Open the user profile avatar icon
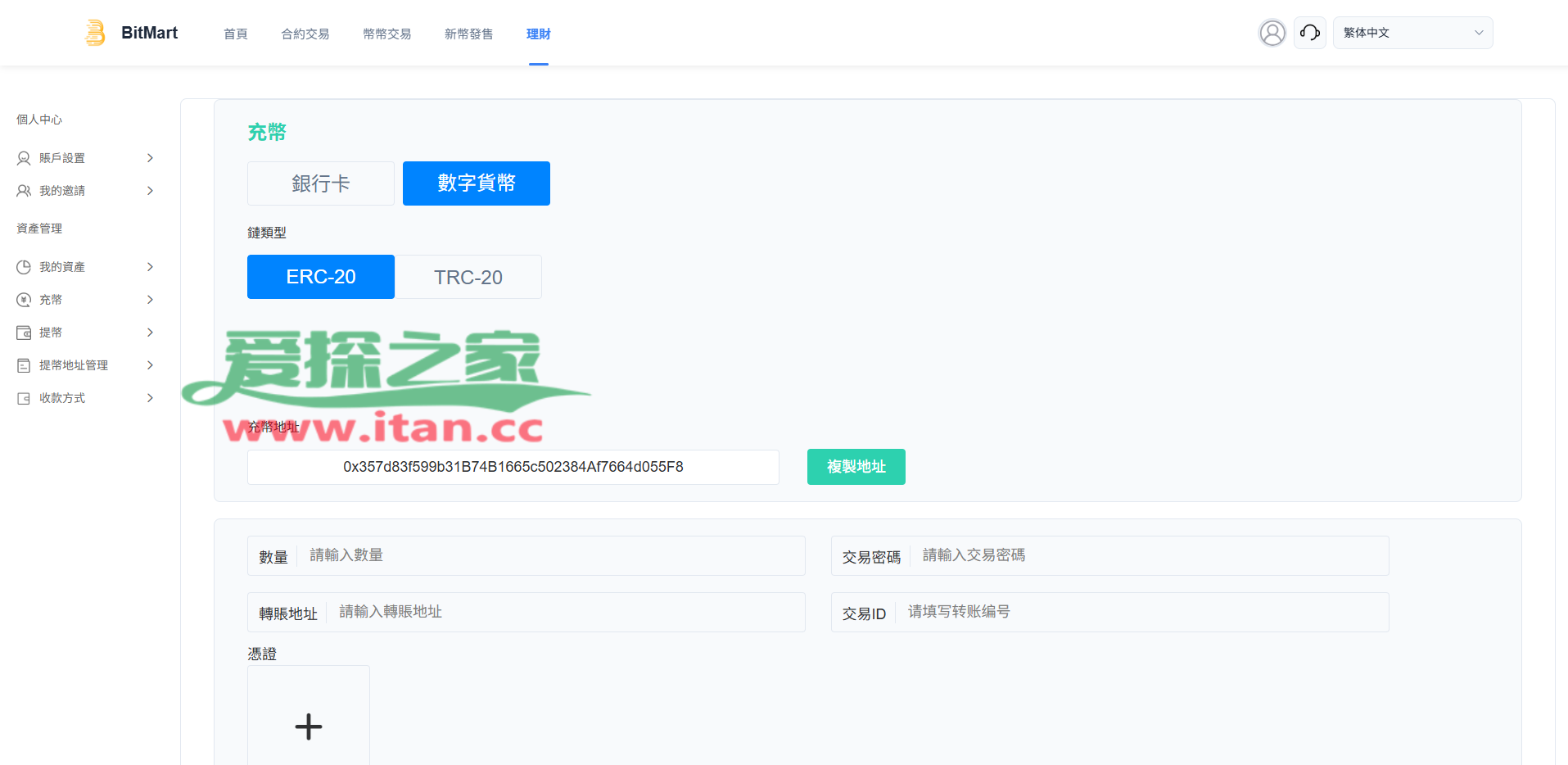 point(1272,33)
